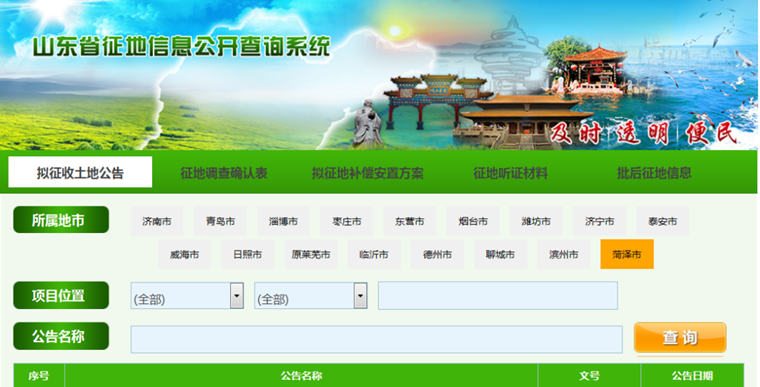This screenshot has width=760, height=387.
Task: Click the orange 查询 button
Action: [x=680, y=338]
